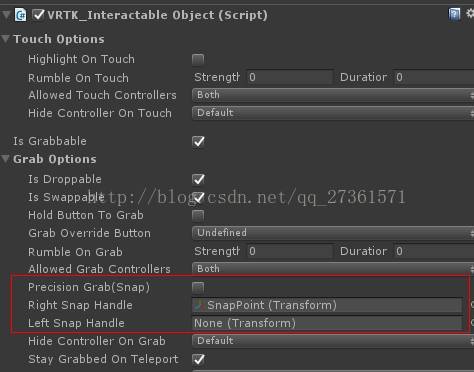The width and height of the screenshot is (474, 372).
Task: Select the Right Snap Handle object field
Action: click(327, 305)
